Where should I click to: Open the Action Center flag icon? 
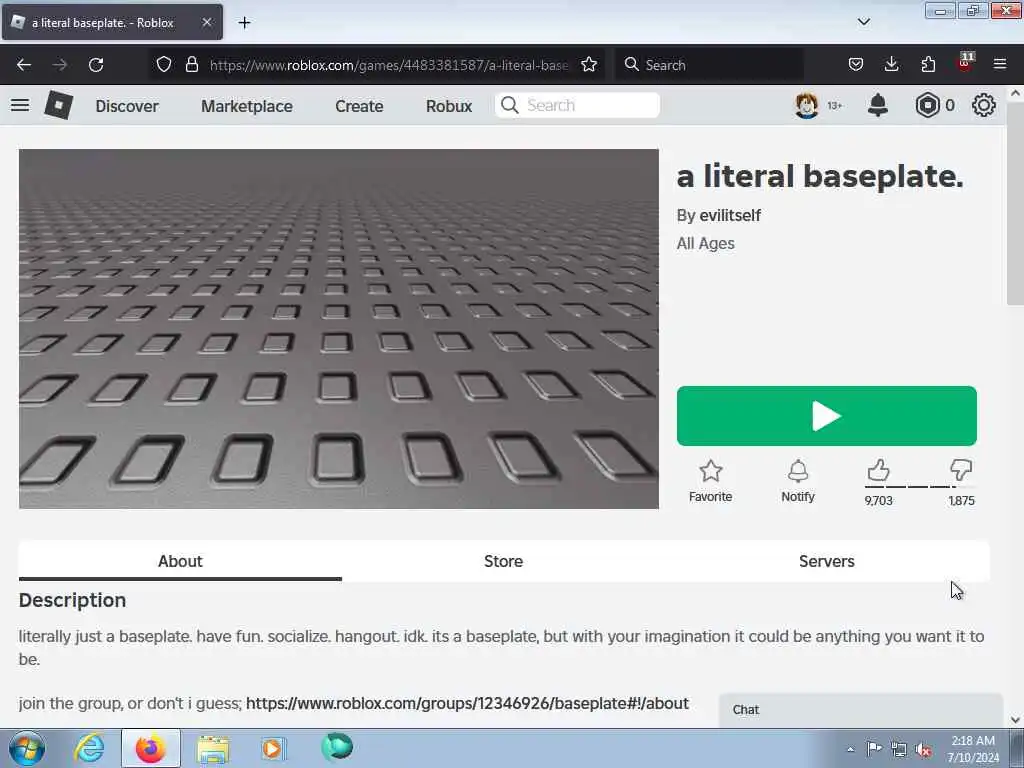[x=874, y=748]
